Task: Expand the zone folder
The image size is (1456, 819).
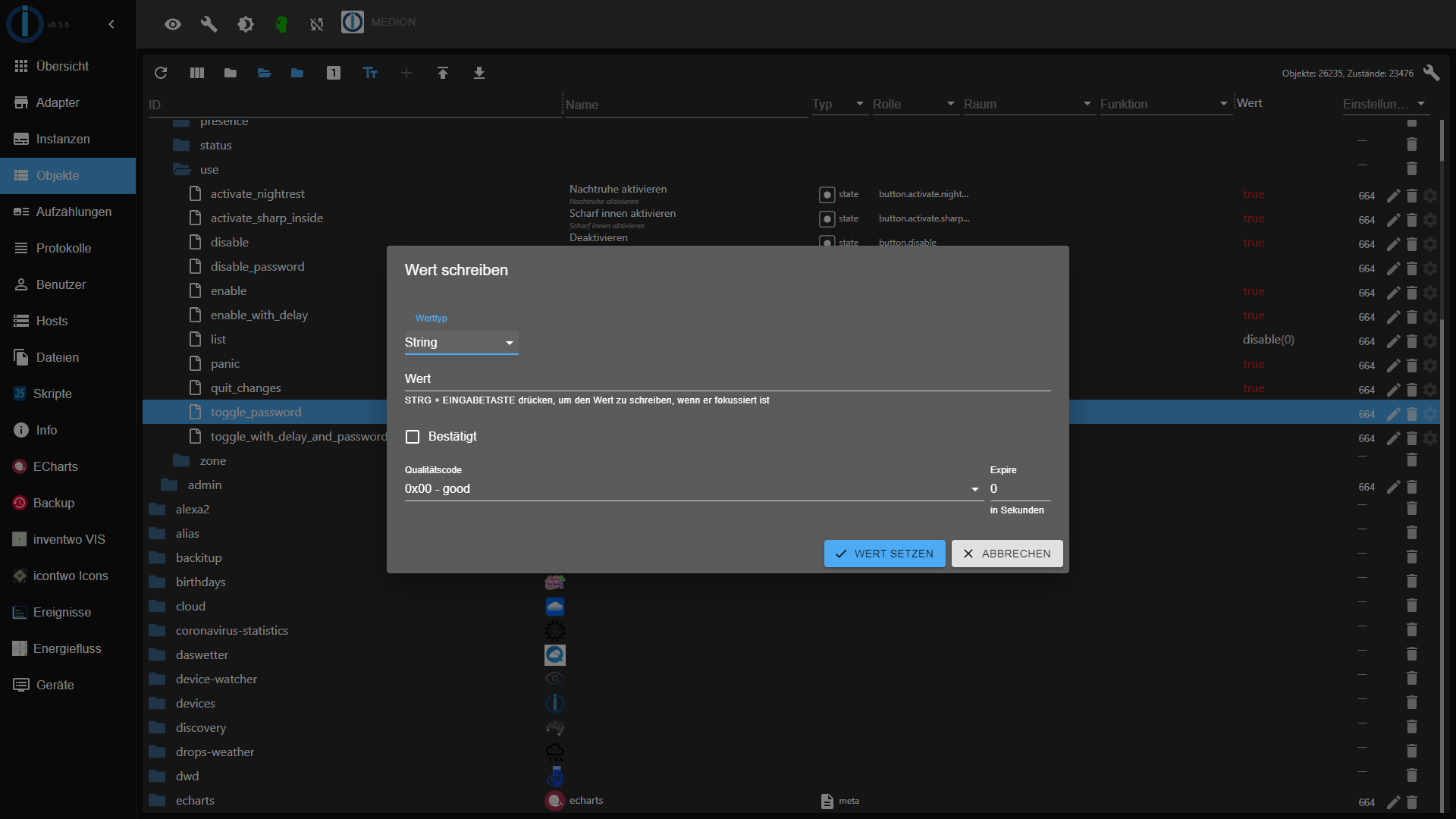Action: 182,461
